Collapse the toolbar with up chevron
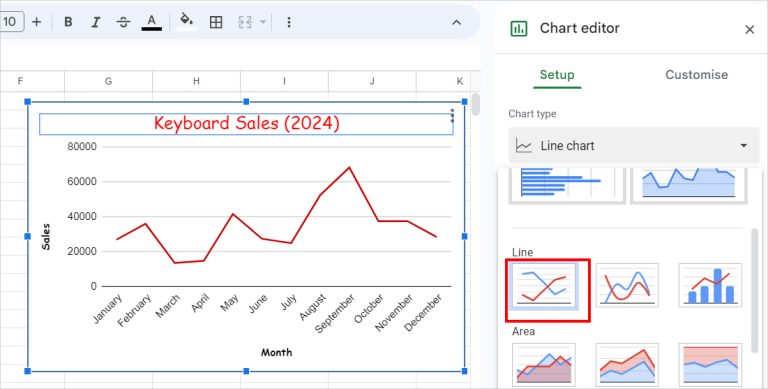This screenshot has height=389, width=768. coord(456,22)
